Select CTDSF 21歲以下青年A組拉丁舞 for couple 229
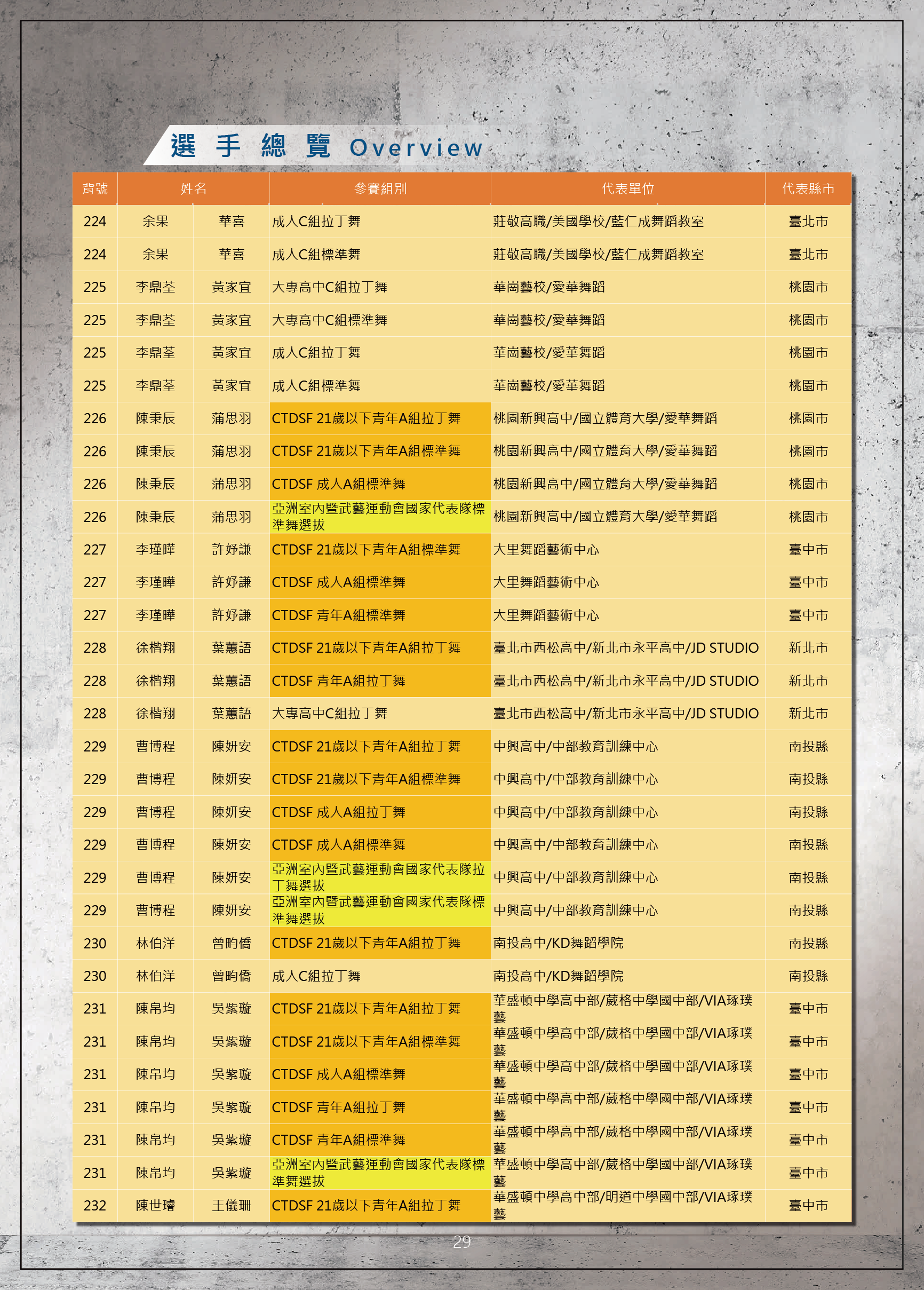Screen dimensions: 924x1290 pyautogui.click(x=380, y=746)
